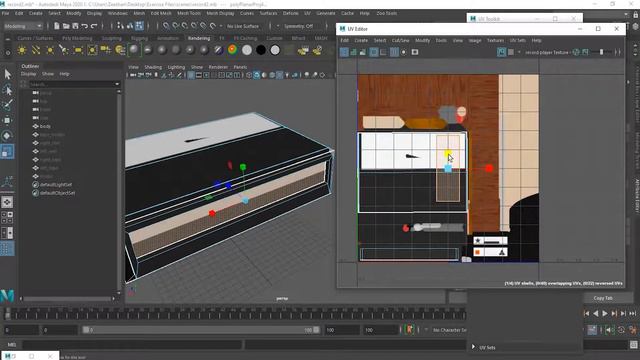Save scene with the disk icon
The width and height of the screenshot is (640, 360).
tap(75, 26)
